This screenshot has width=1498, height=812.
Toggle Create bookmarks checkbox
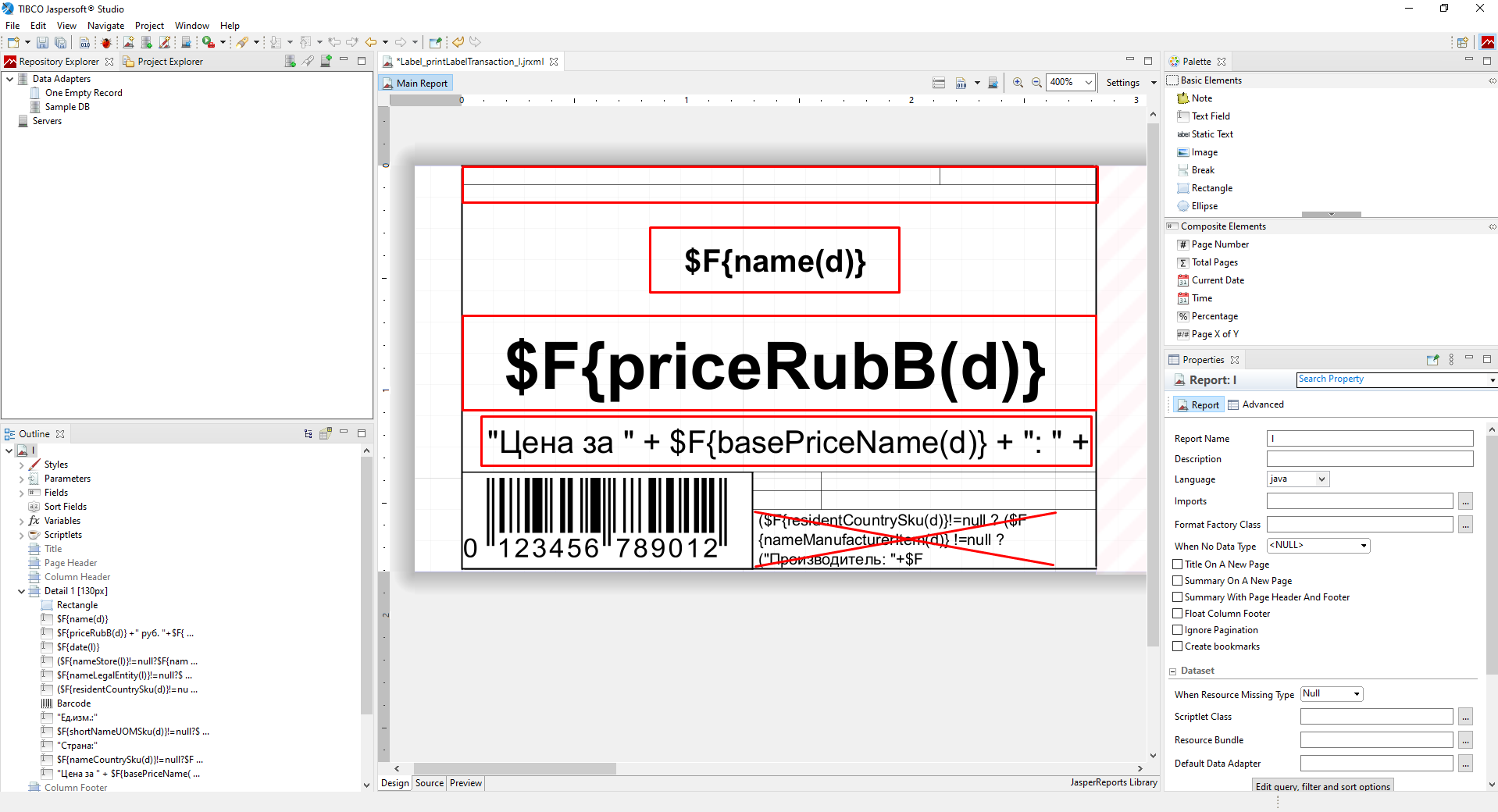[1178, 646]
